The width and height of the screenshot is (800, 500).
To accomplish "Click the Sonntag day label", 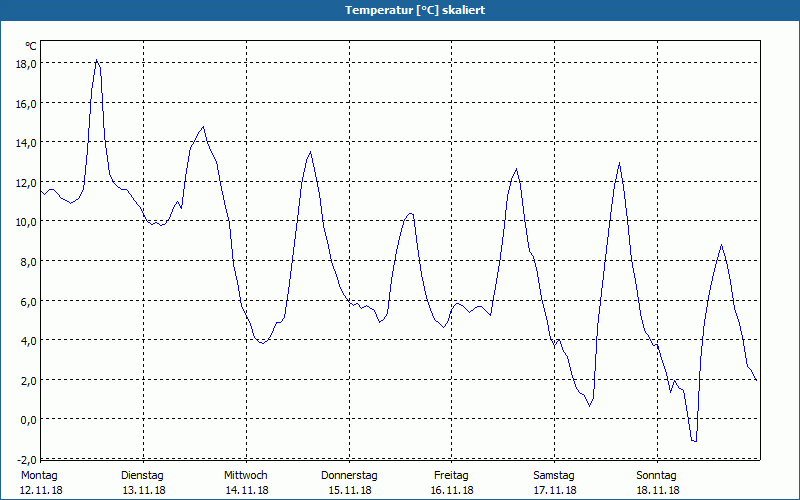I will [x=656, y=475].
